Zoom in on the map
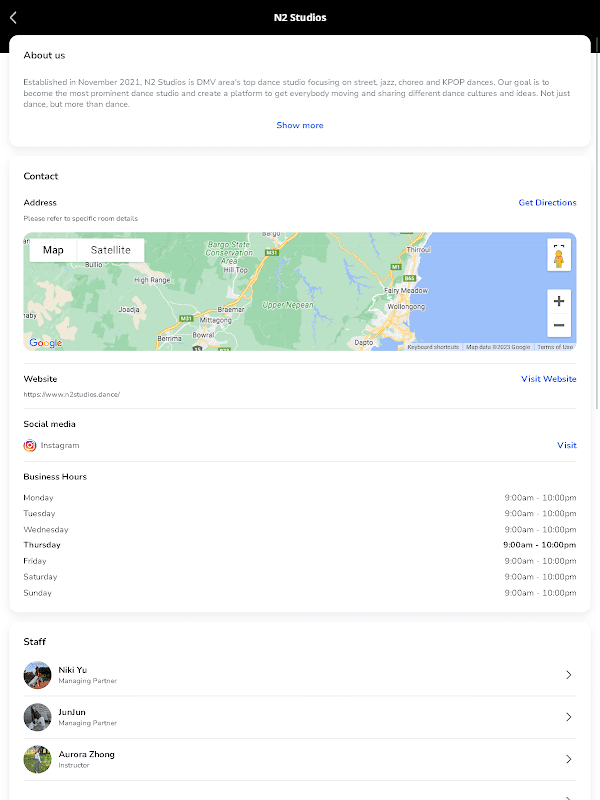 click(x=559, y=301)
